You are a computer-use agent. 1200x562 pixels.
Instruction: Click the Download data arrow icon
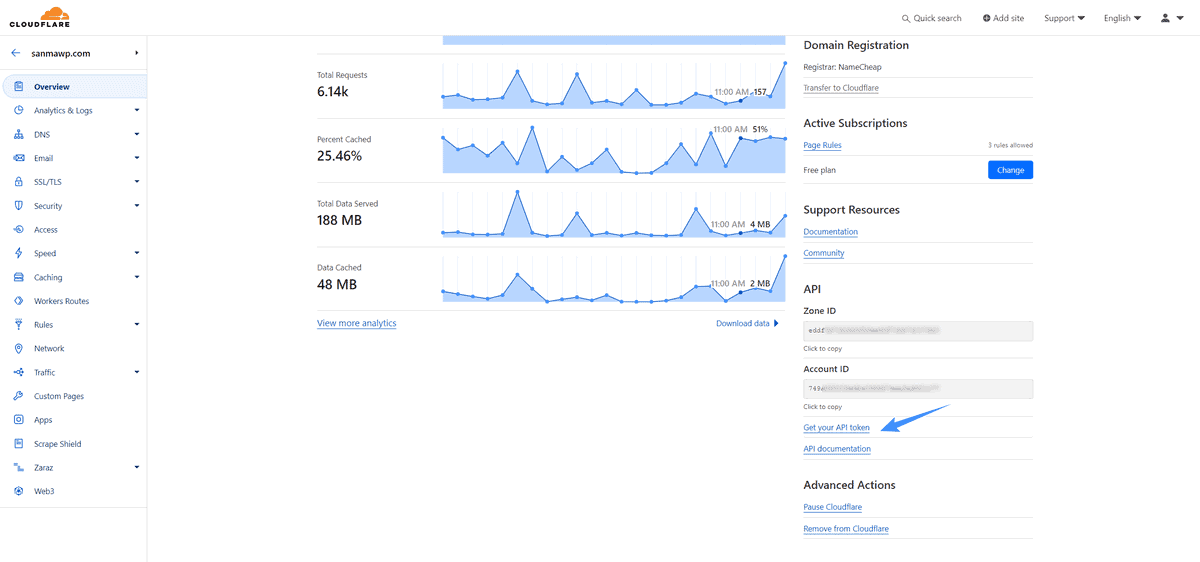coord(776,323)
